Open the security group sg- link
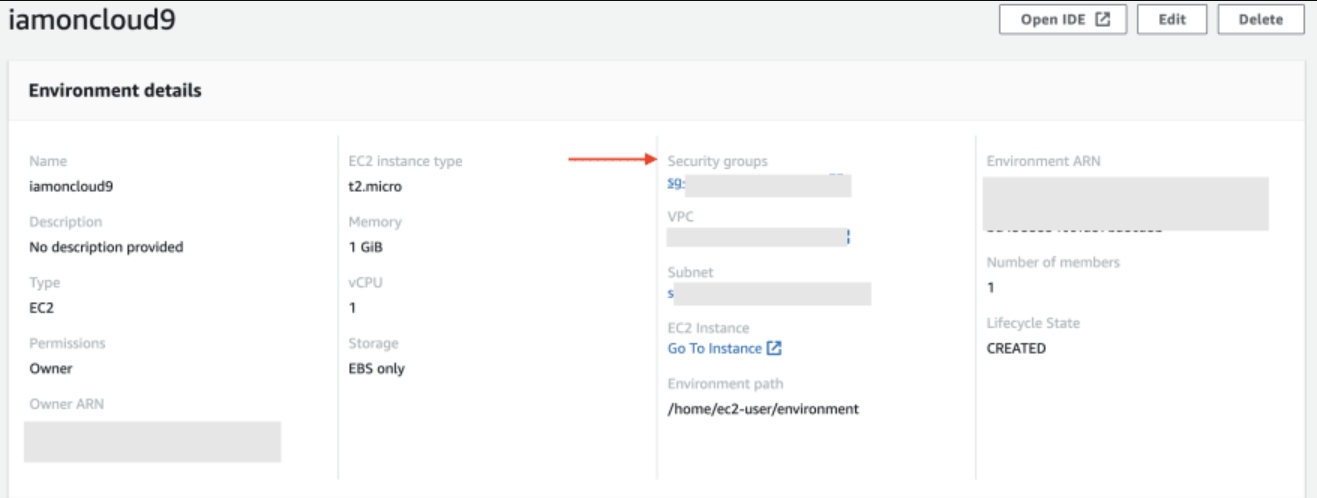 click(675, 186)
